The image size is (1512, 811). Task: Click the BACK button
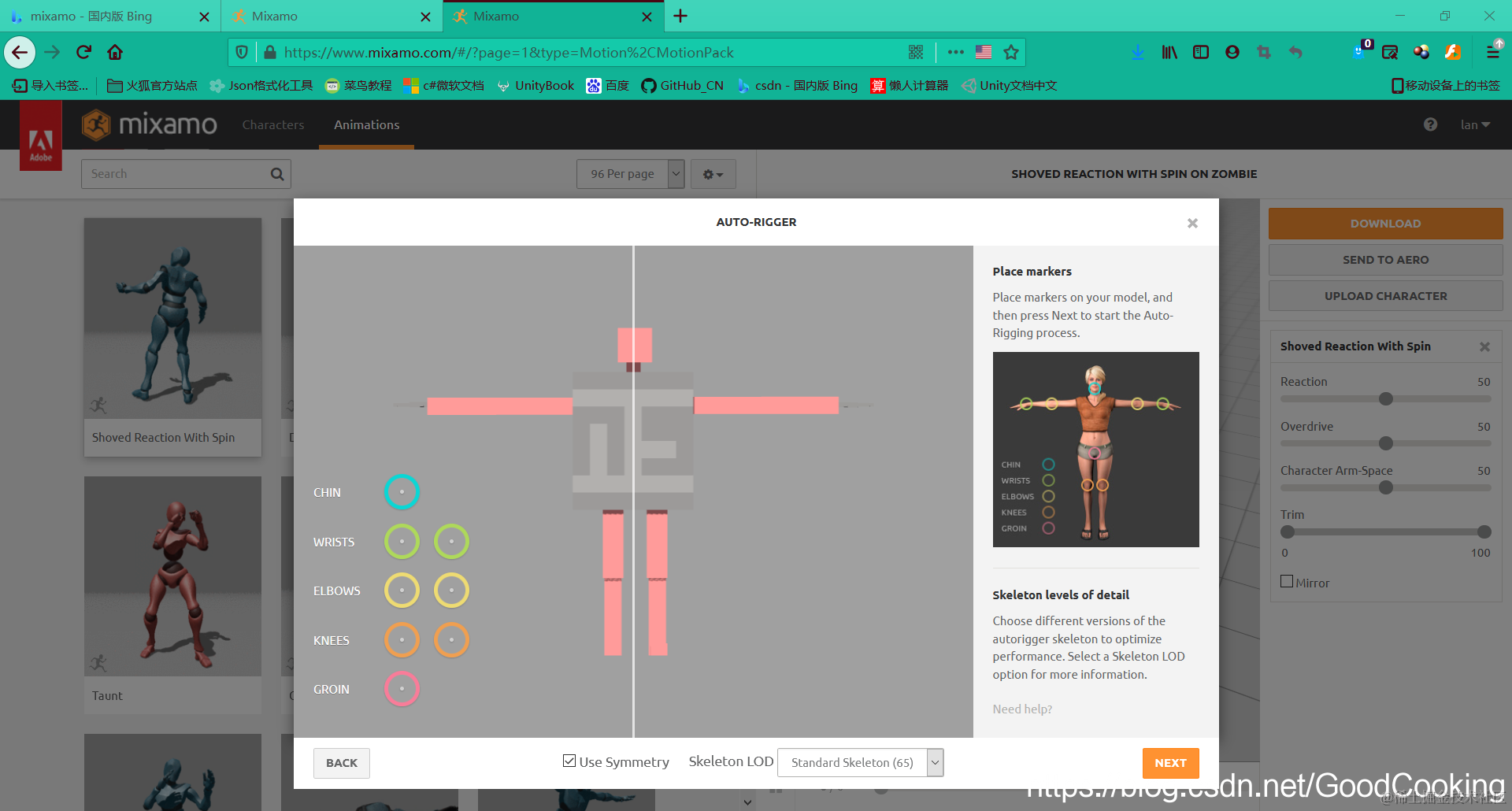pos(342,763)
